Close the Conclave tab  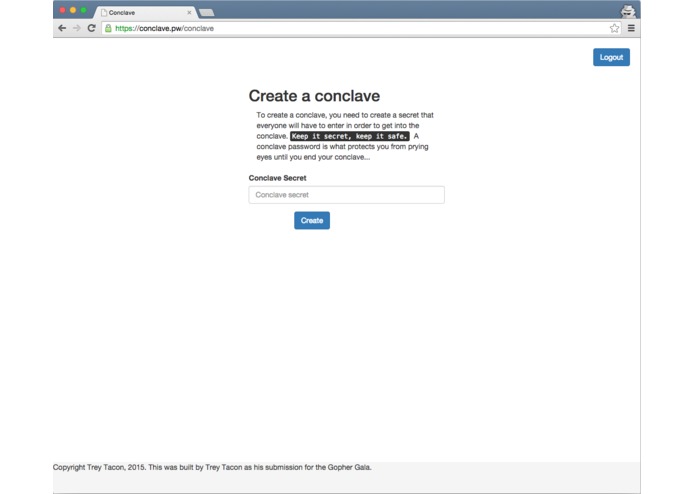tap(189, 12)
